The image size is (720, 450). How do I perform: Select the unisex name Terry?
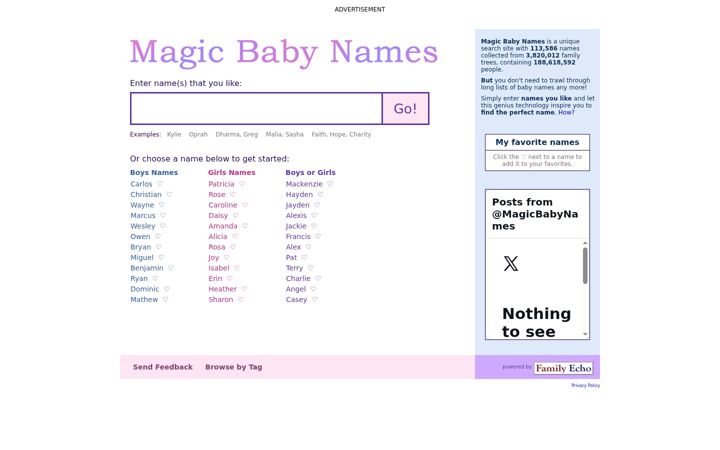294,268
